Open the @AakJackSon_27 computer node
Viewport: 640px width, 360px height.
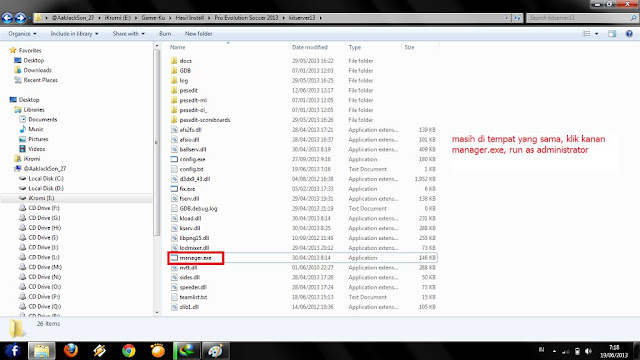pyautogui.click(x=44, y=169)
